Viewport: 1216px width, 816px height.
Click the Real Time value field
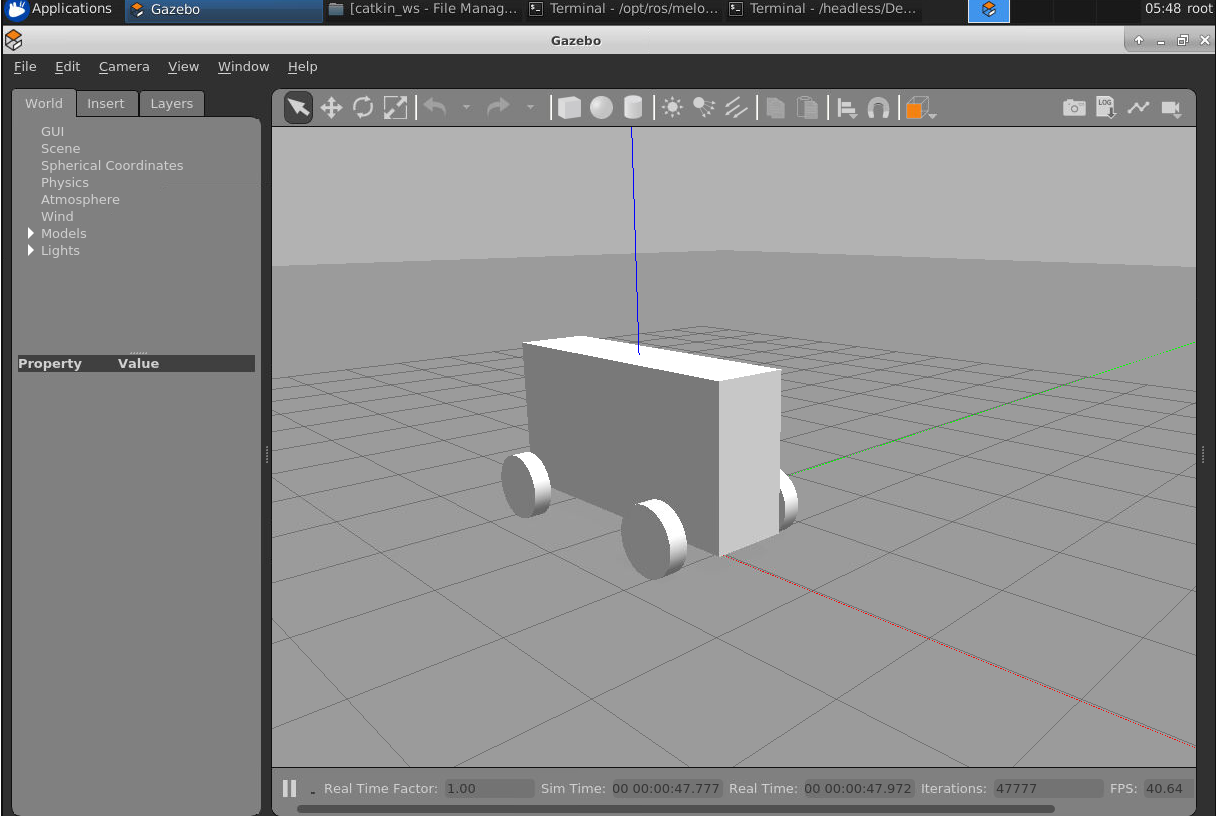(x=858, y=788)
